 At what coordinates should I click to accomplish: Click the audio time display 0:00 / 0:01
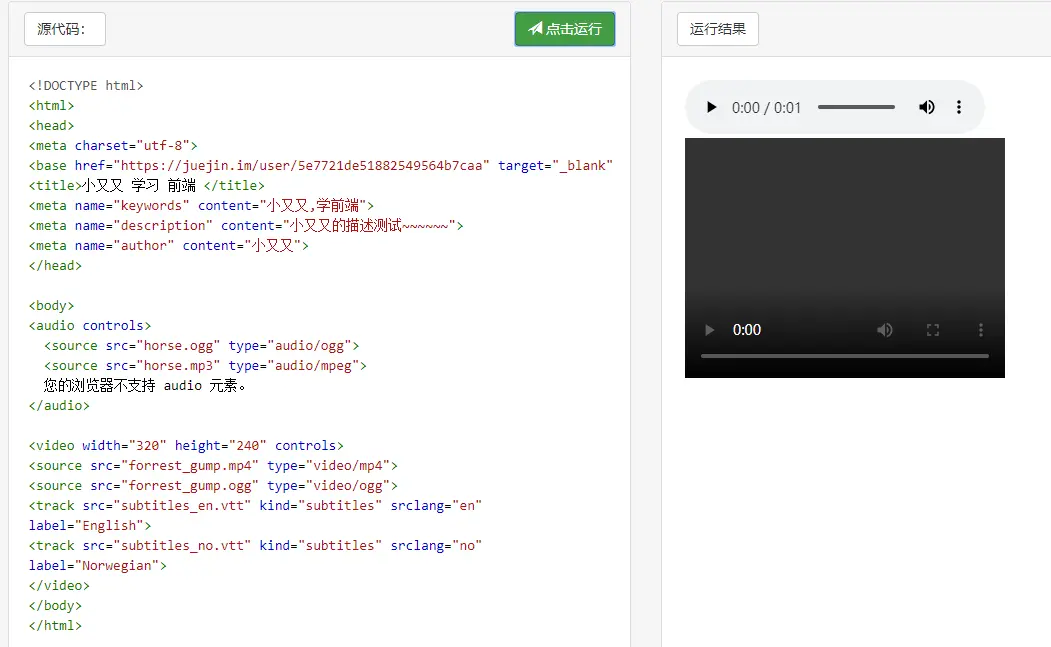766,108
